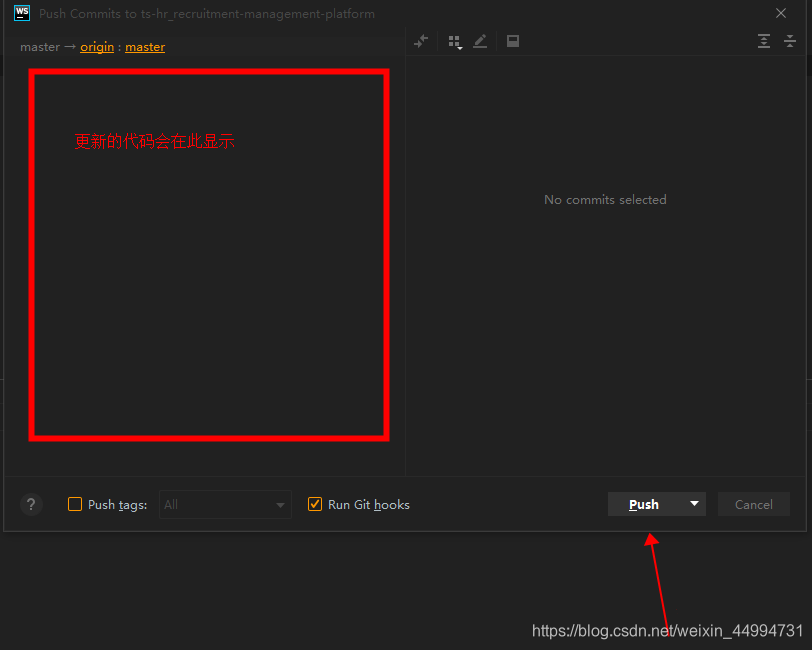812x650 pixels.
Task: Click the Push button
Action: (644, 504)
